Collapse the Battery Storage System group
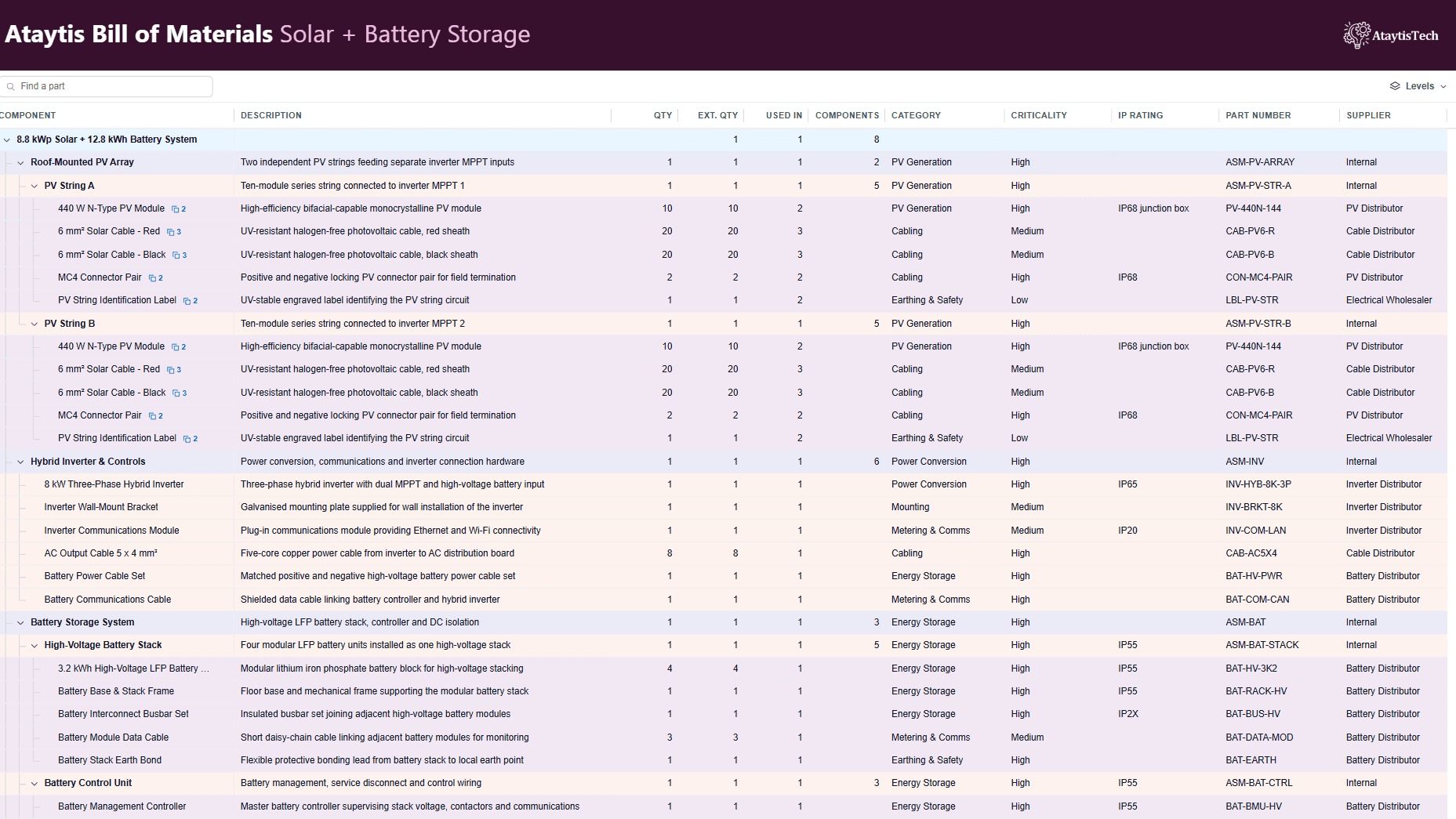Screen dimensions: 1456x819 pos(20,623)
